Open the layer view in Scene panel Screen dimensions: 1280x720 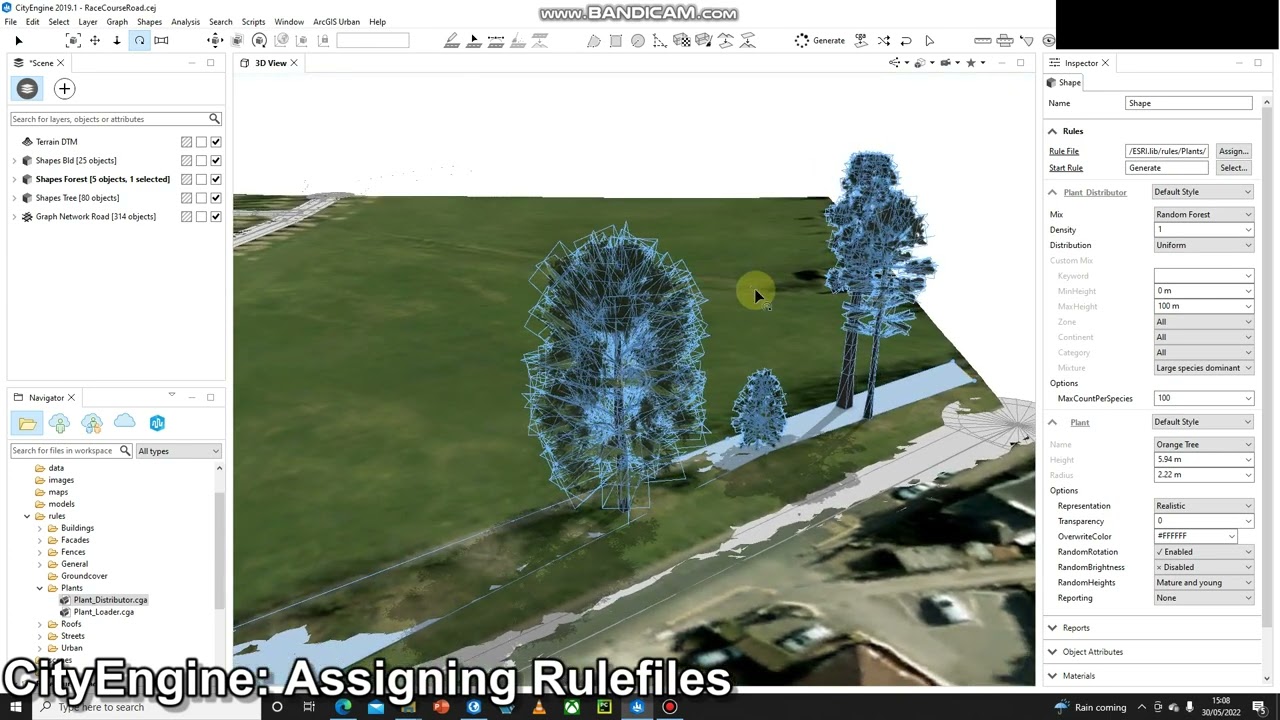[27, 89]
